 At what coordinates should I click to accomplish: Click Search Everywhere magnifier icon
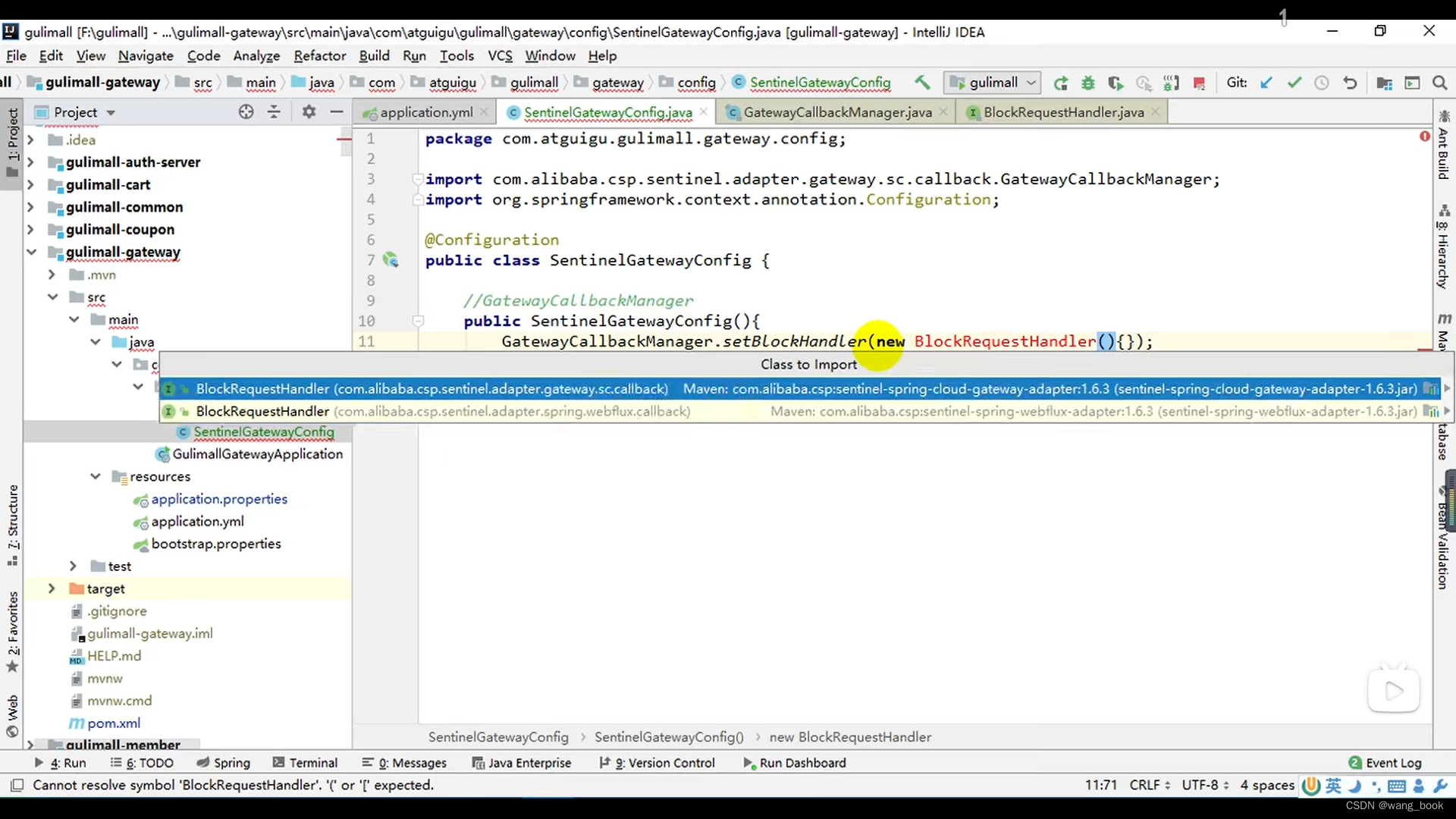(1439, 83)
